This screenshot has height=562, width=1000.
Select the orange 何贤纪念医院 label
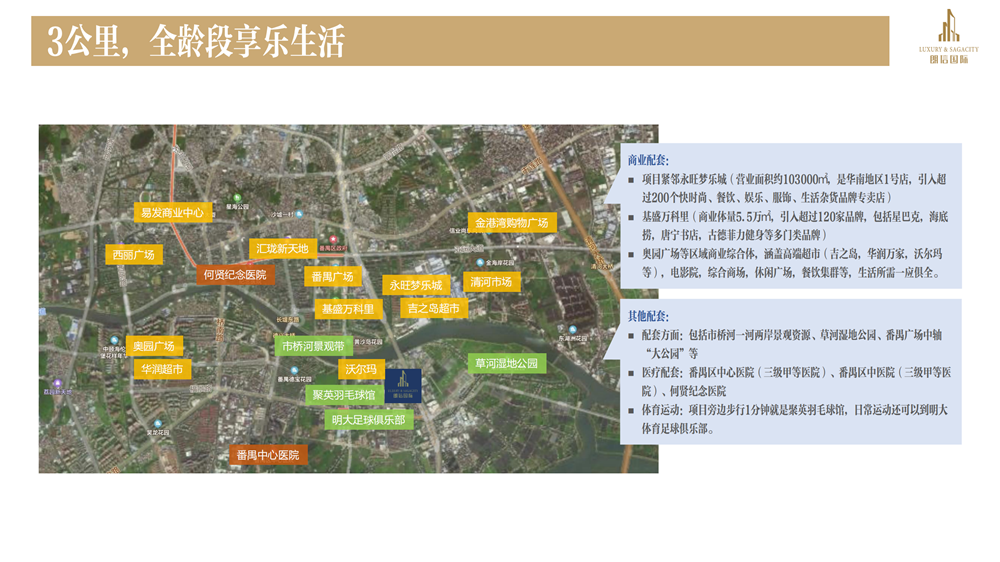coord(235,274)
